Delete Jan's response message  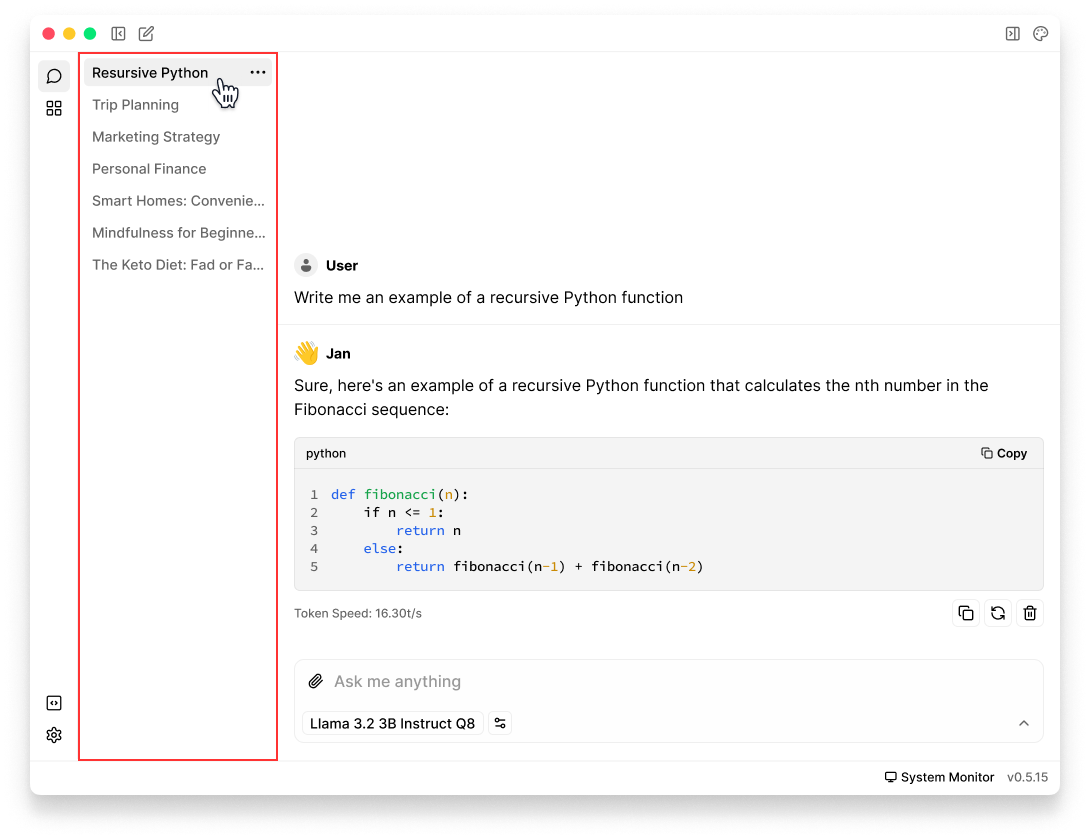(1030, 613)
